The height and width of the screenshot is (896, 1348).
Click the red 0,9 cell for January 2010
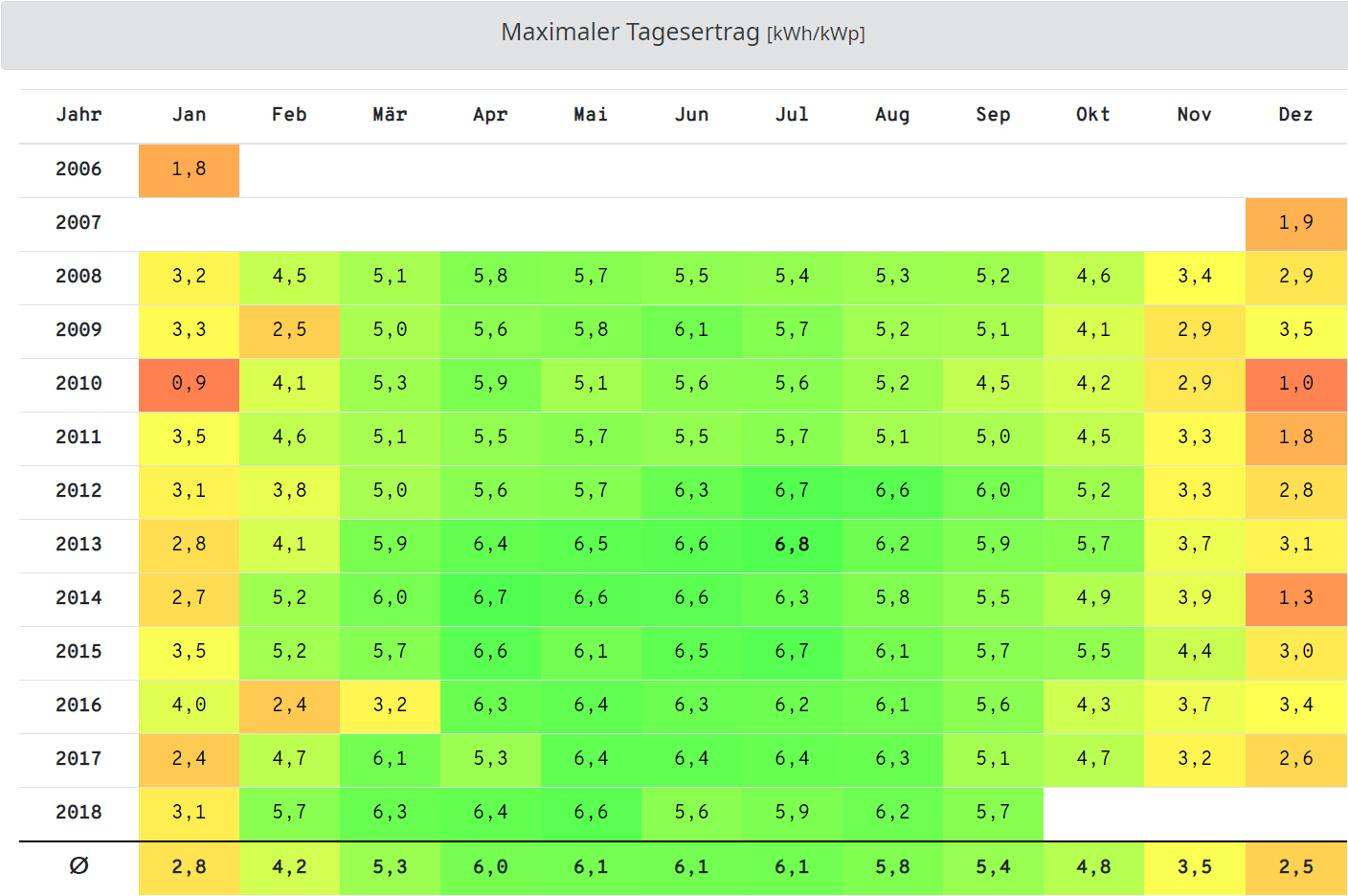click(189, 384)
